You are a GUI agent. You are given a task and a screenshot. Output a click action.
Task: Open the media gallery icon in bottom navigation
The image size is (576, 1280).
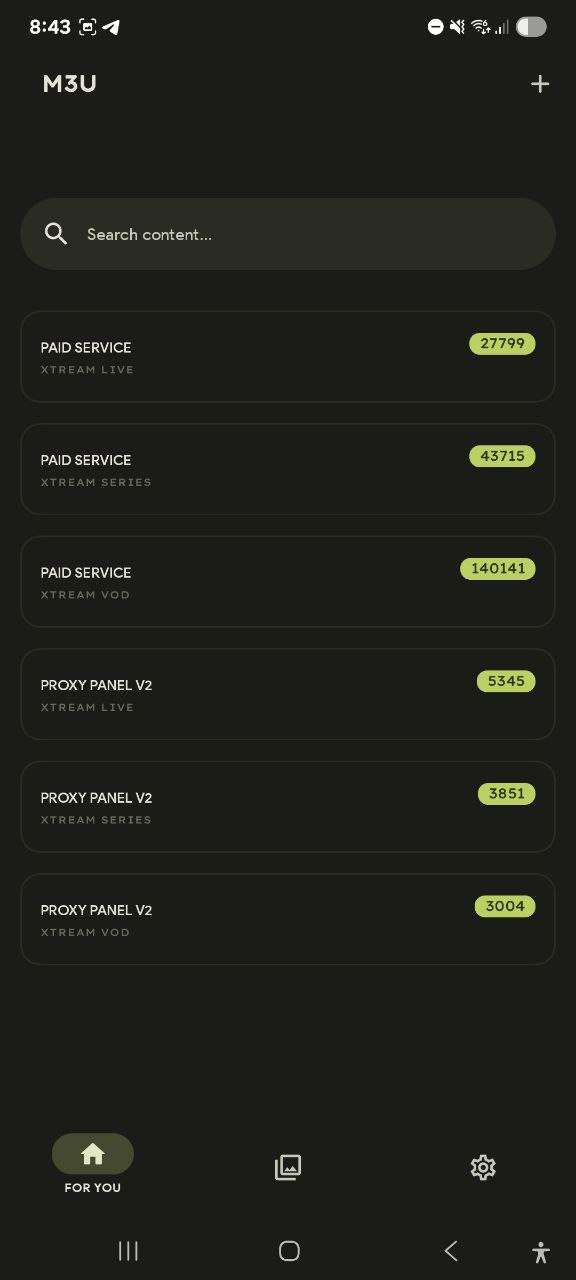288,1167
